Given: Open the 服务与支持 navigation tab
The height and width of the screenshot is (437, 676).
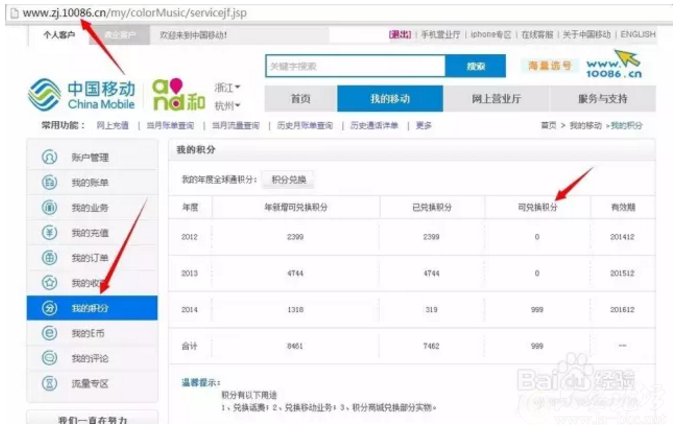Looking at the screenshot, I should (602, 99).
